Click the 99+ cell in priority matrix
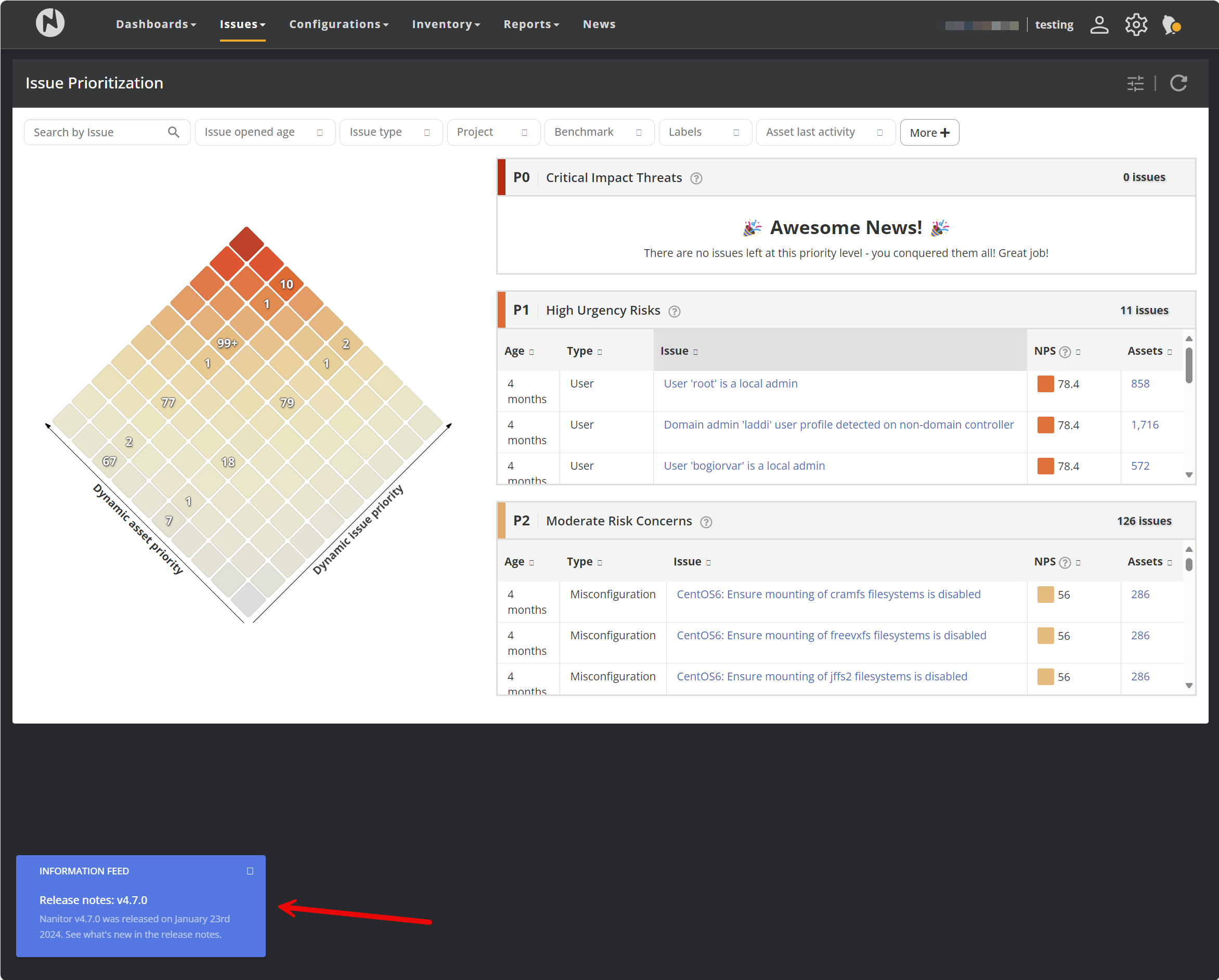 pyautogui.click(x=227, y=343)
